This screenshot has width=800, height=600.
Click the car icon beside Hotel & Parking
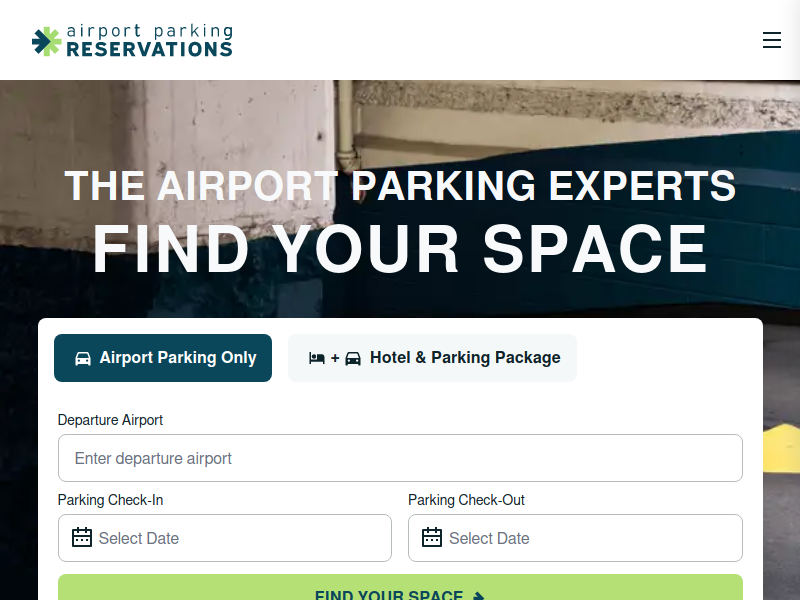353,358
